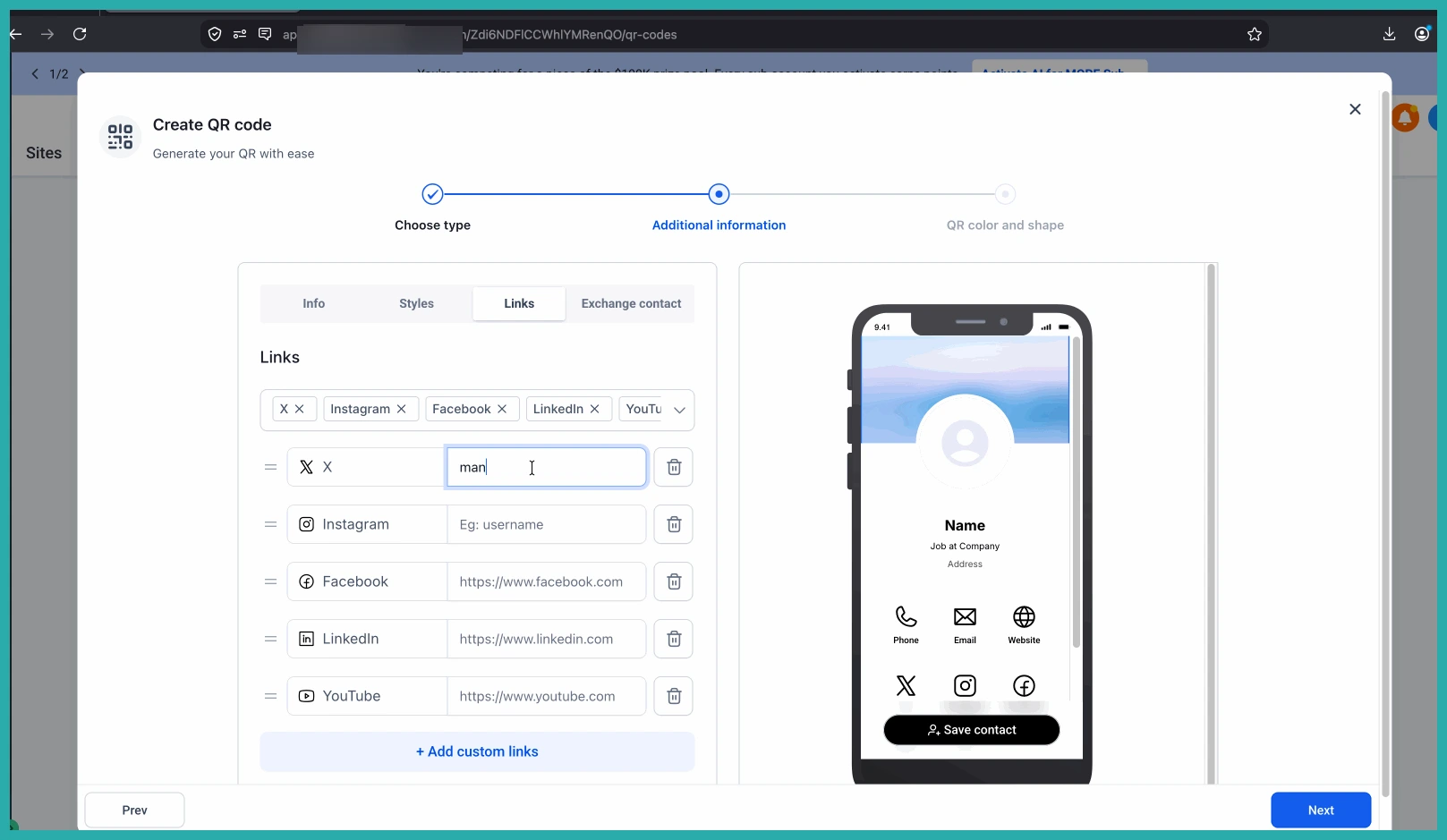This screenshot has height=840, width=1447.
Task: Delete the X link row
Action: pyautogui.click(x=674, y=467)
